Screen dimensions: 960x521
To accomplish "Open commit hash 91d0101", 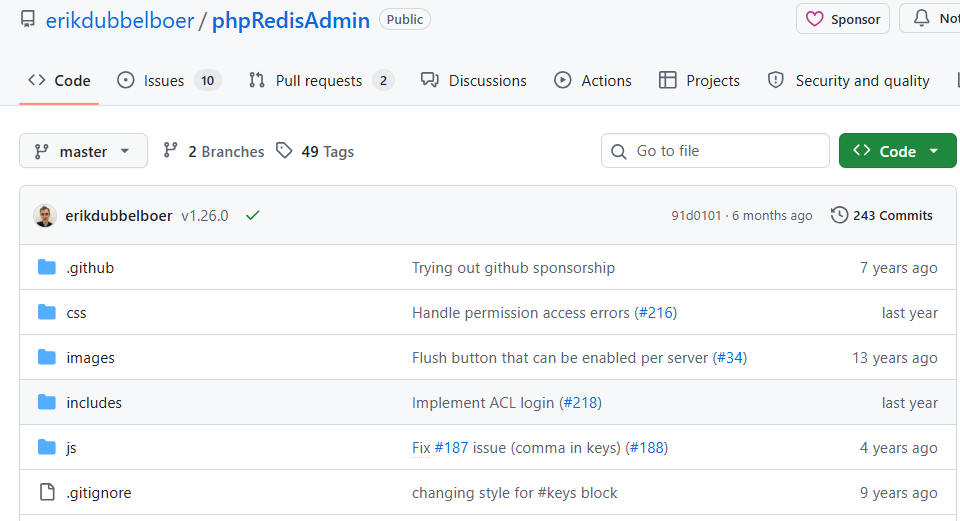I will tap(696, 216).
